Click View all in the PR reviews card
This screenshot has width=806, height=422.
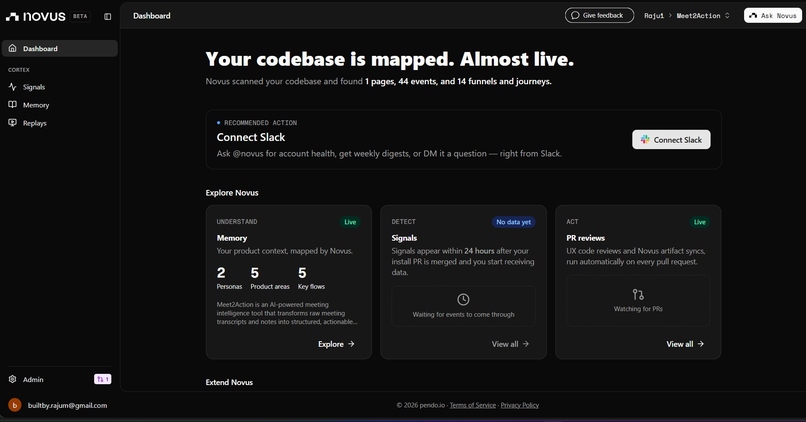pyautogui.click(x=685, y=344)
